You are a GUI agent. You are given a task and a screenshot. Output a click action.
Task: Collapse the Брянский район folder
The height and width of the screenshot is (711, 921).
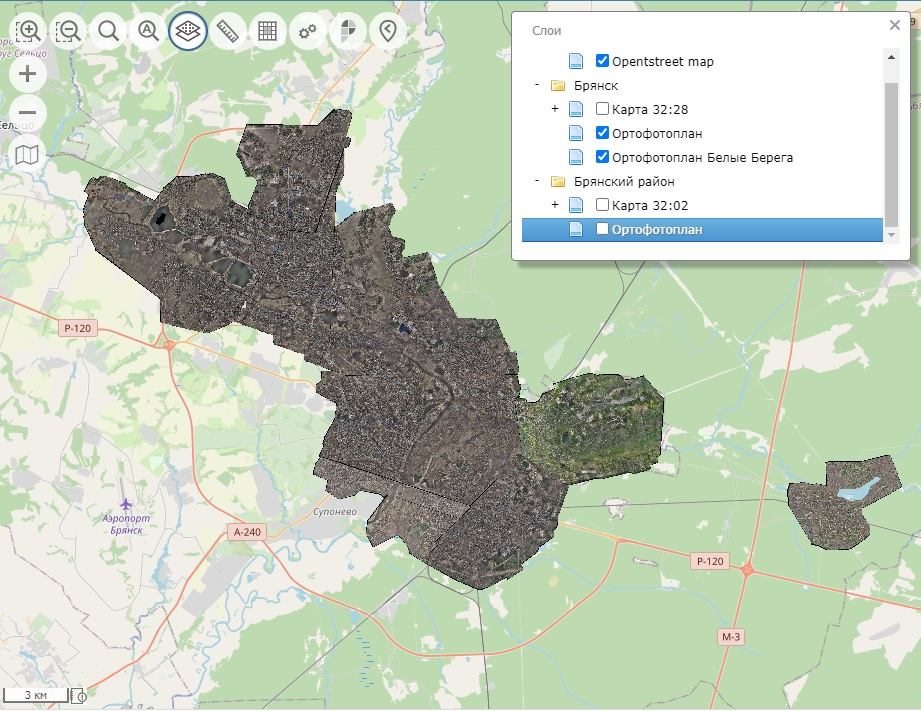tap(537, 182)
